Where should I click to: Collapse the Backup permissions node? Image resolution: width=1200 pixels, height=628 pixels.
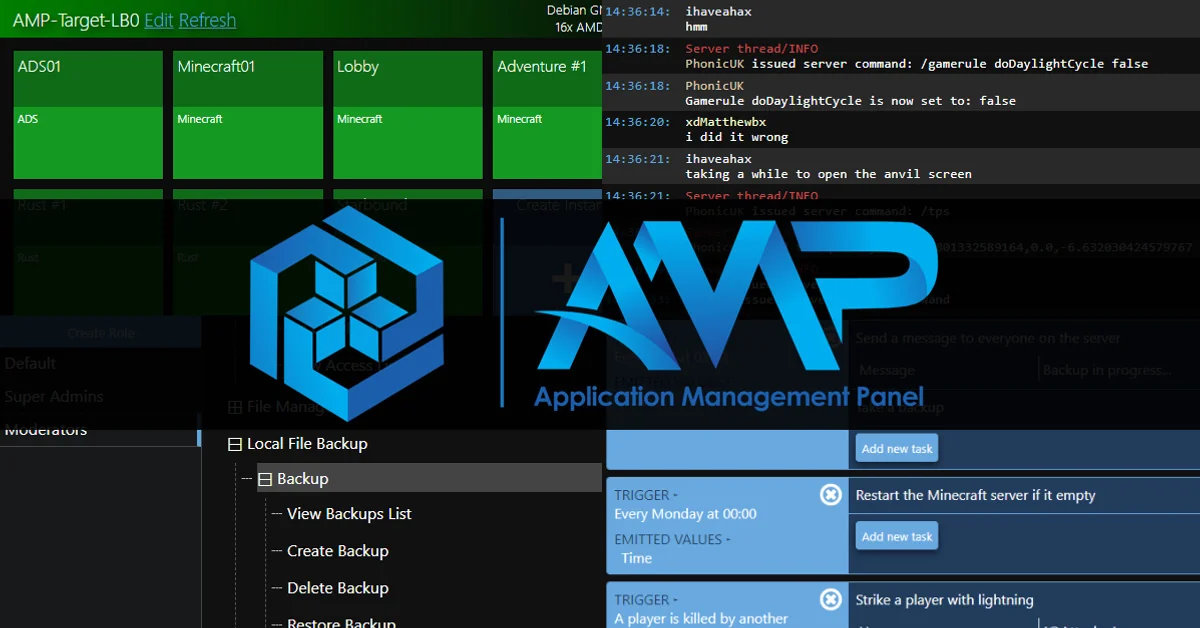coord(265,479)
